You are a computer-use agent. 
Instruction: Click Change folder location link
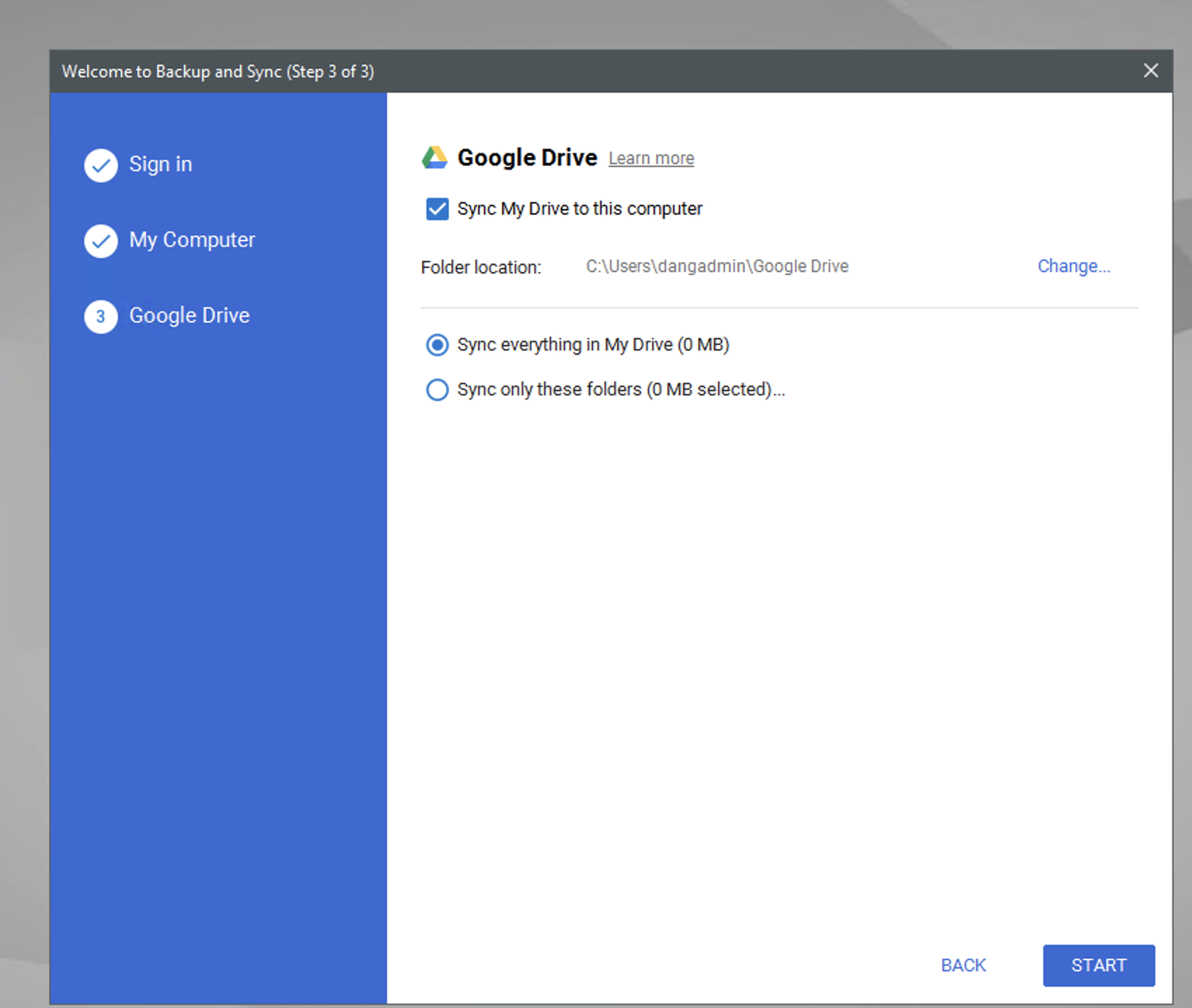[x=1074, y=266]
